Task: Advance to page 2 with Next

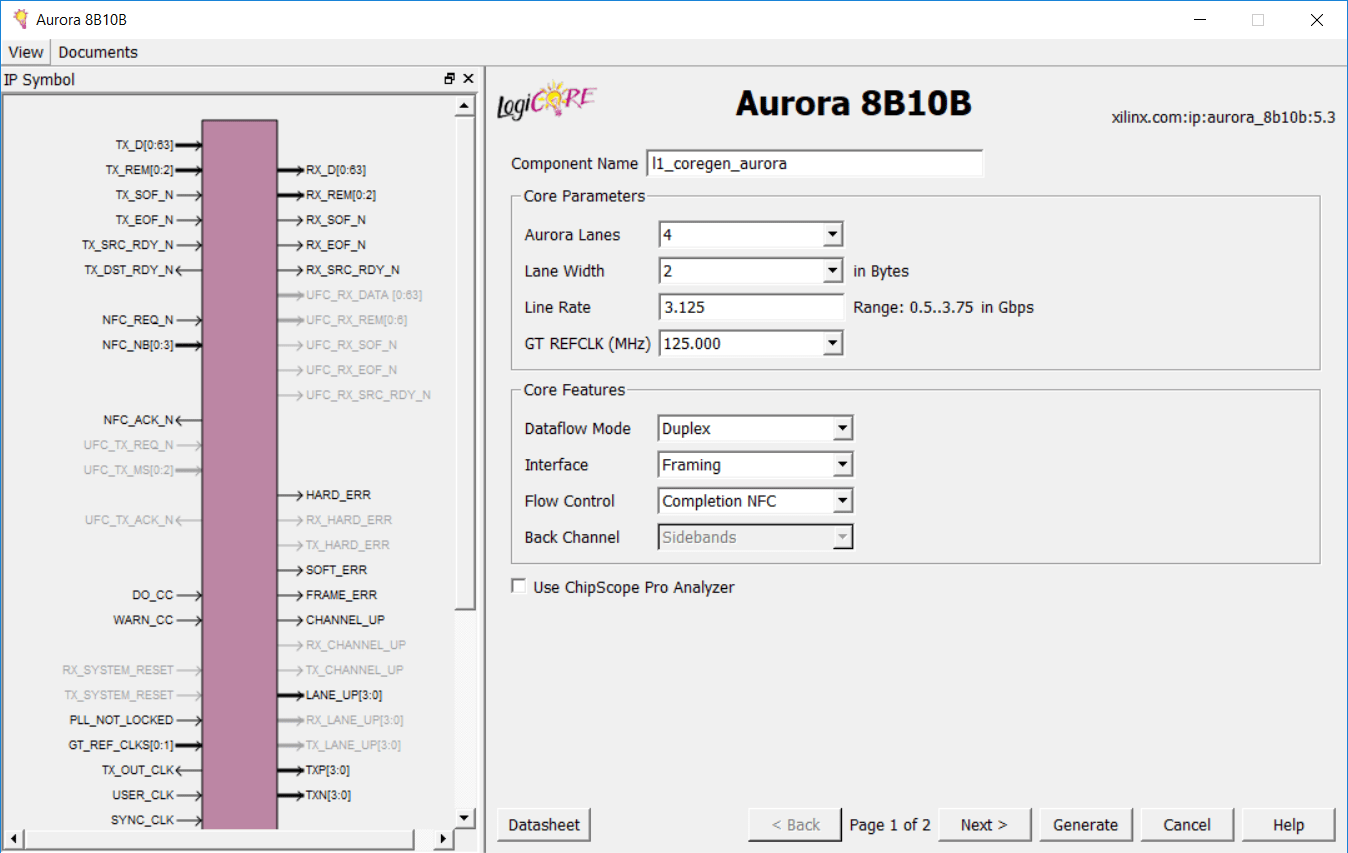Action: click(984, 824)
